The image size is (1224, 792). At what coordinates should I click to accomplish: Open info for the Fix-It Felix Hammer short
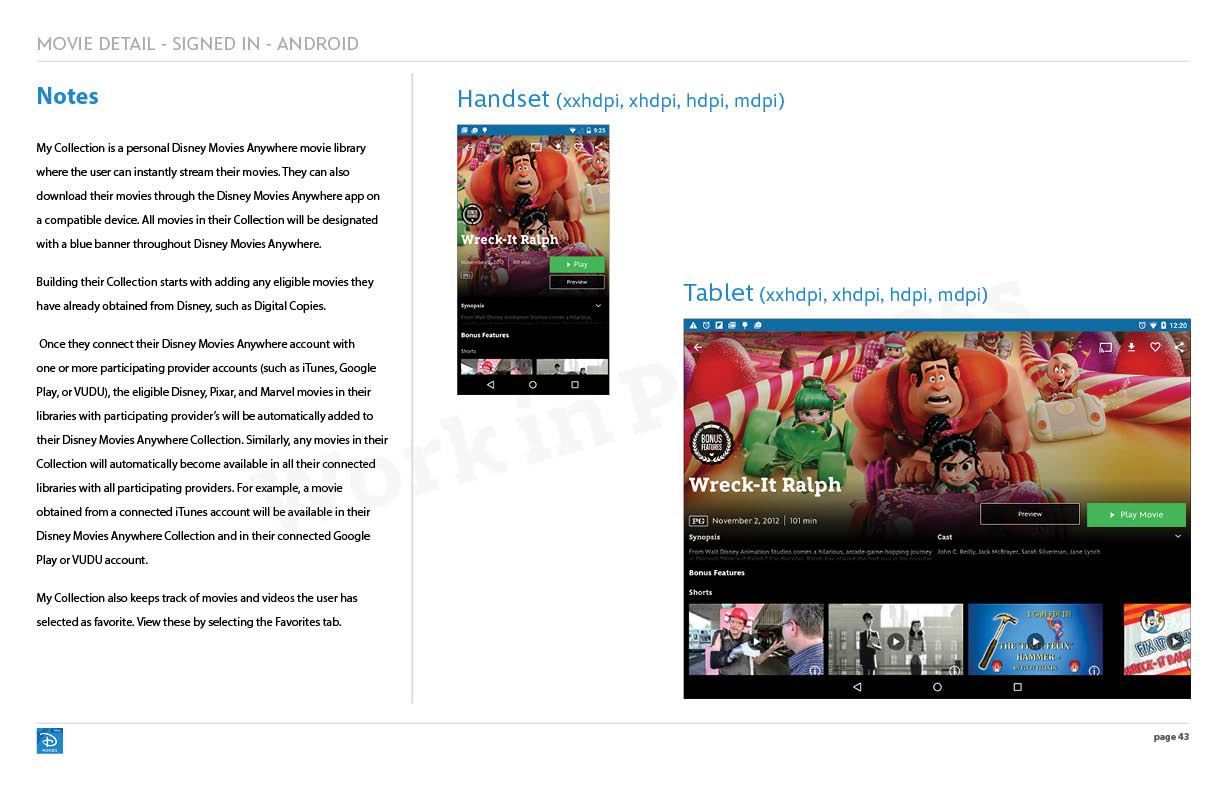click(1094, 670)
